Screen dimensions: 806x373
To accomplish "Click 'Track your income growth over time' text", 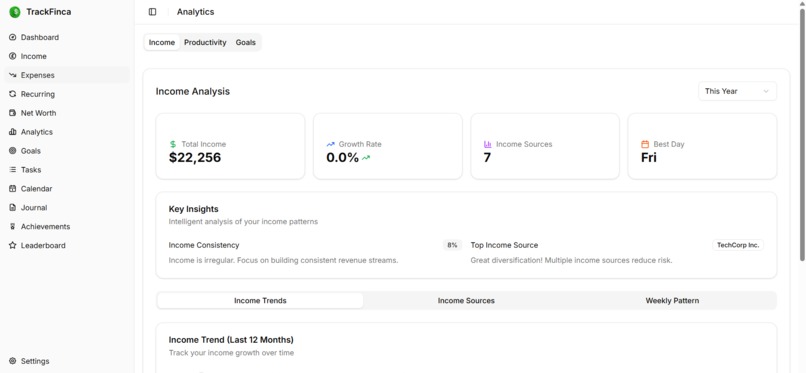I will pos(231,353).
